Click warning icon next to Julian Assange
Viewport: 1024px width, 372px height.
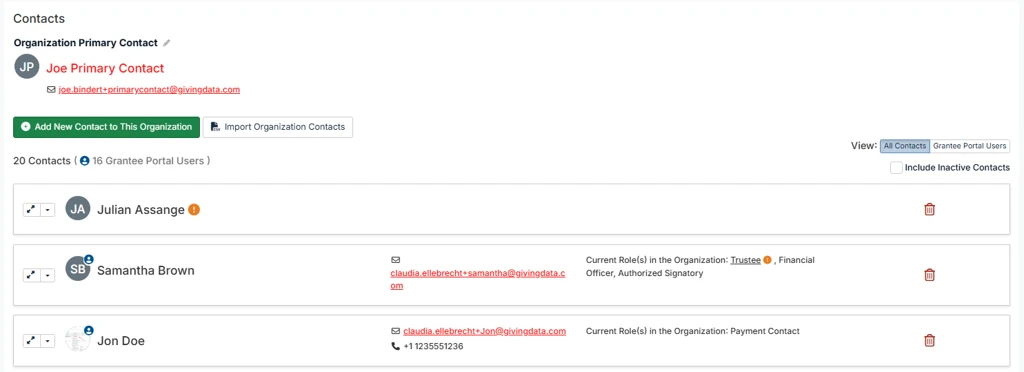tap(194, 209)
